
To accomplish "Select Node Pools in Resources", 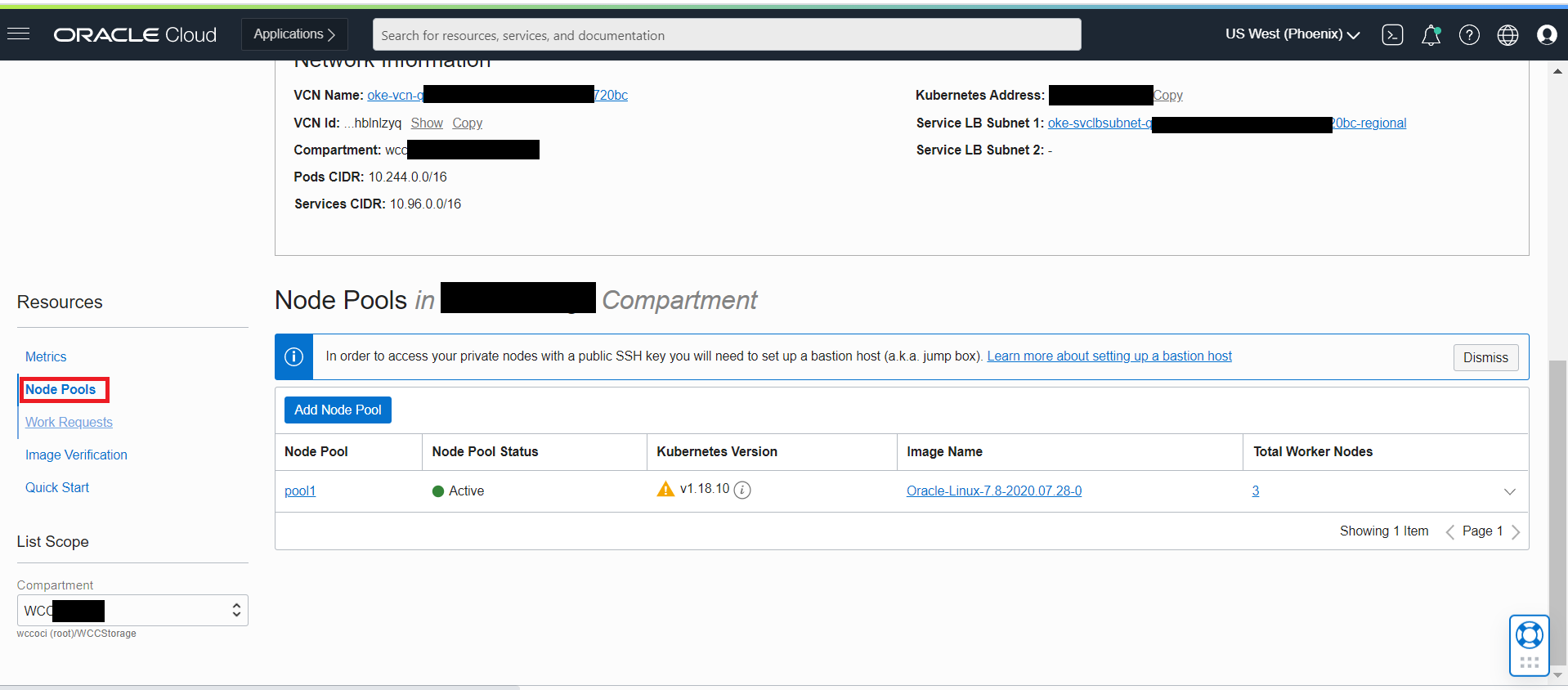I will (x=60, y=389).
